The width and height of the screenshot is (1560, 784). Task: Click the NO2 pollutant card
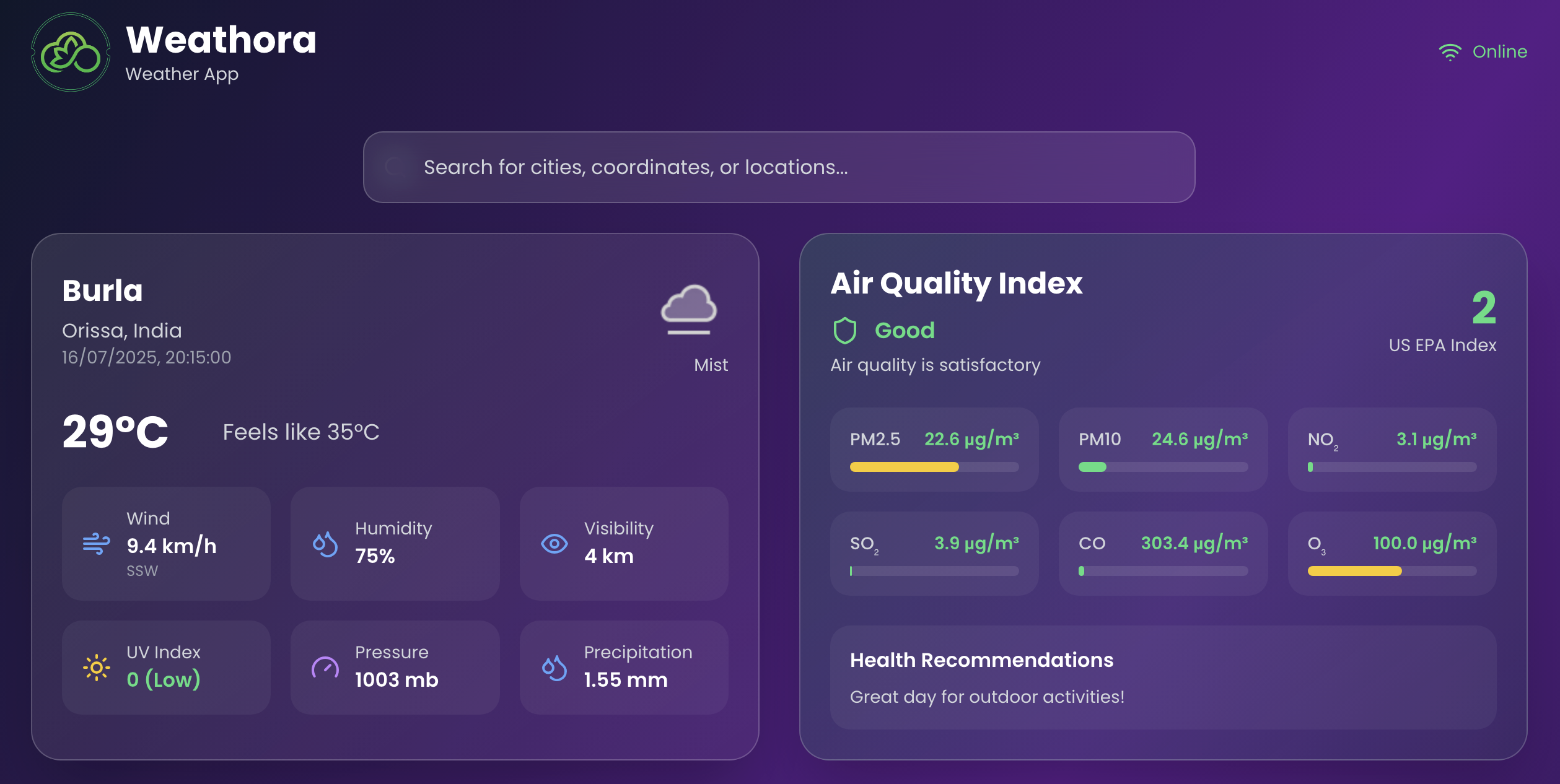pyautogui.click(x=1390, y=450)
